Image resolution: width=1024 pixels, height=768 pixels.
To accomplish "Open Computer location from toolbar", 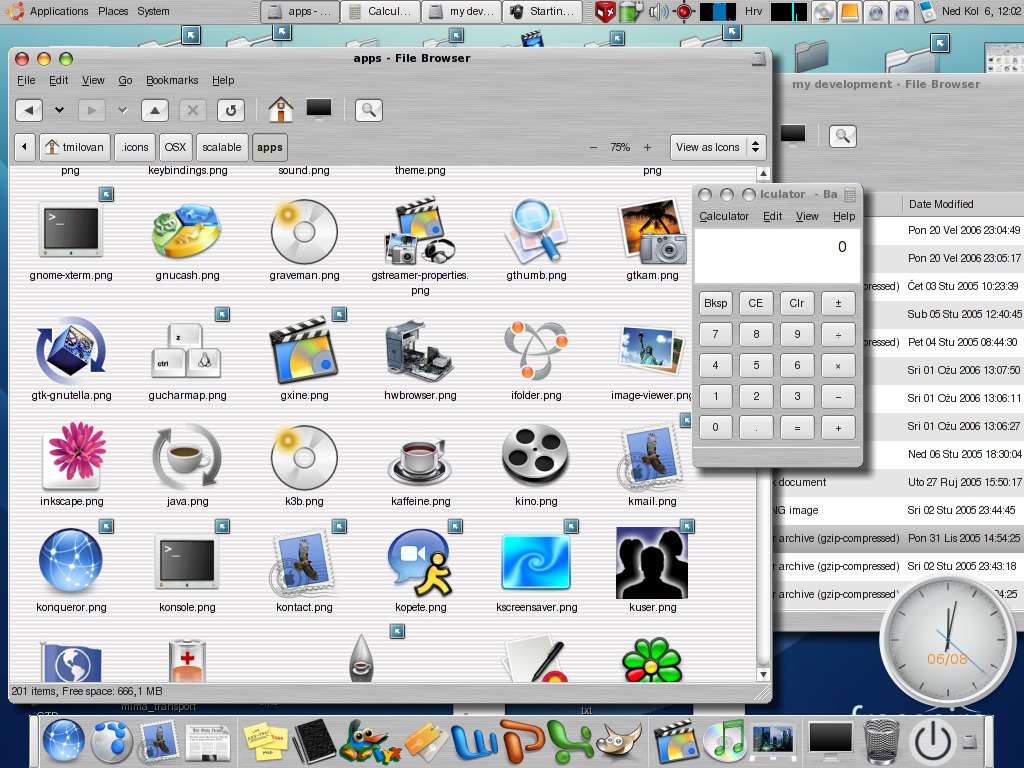I will pos(319,108).
